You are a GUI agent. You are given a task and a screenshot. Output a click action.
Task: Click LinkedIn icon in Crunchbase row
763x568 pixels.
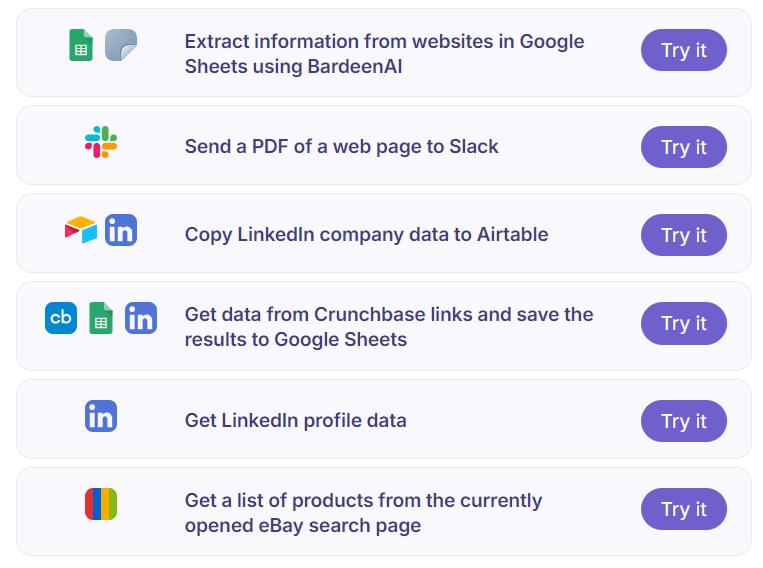pos(141,318)
